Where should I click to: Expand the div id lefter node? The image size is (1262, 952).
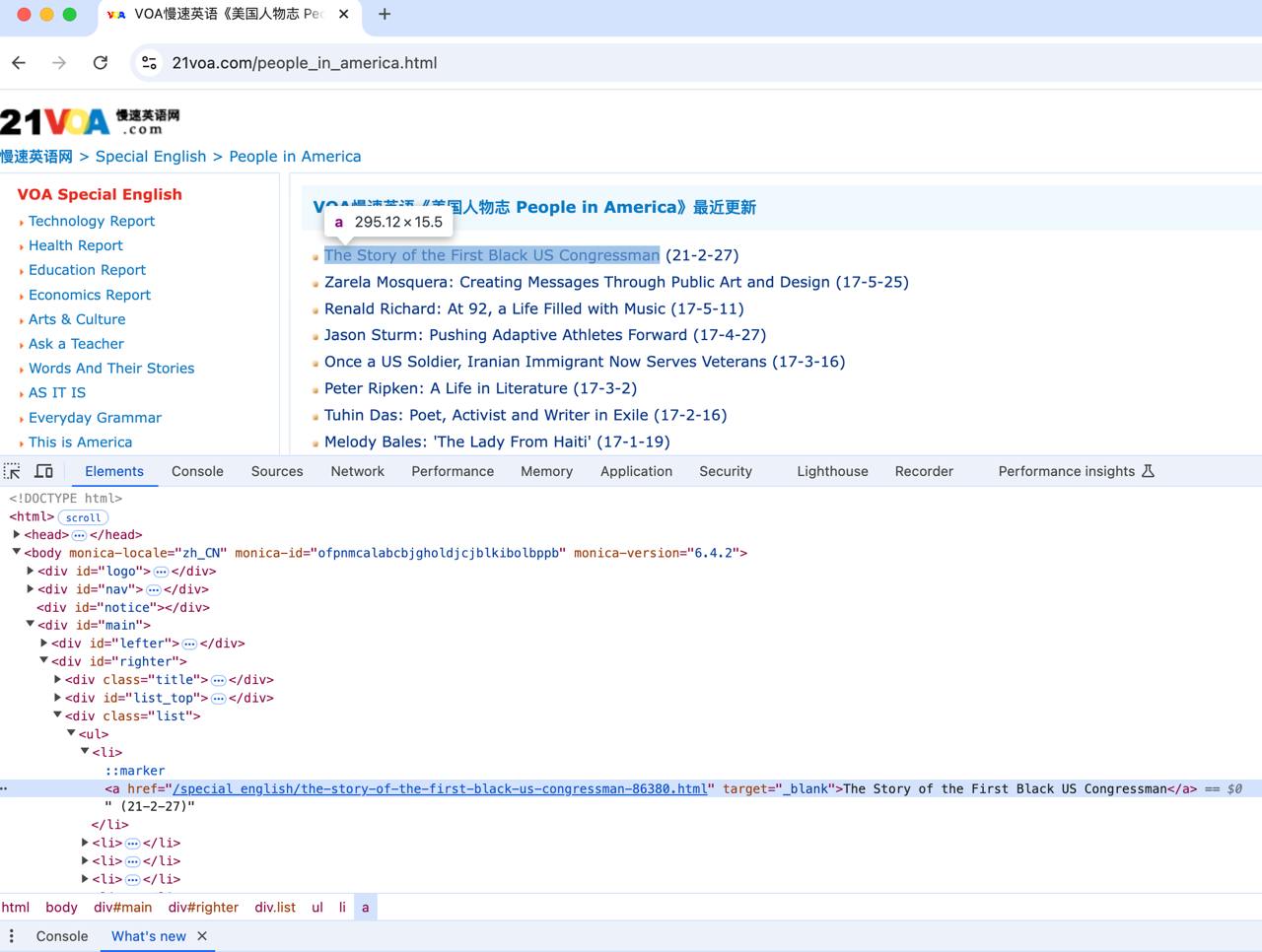point(44,643)
